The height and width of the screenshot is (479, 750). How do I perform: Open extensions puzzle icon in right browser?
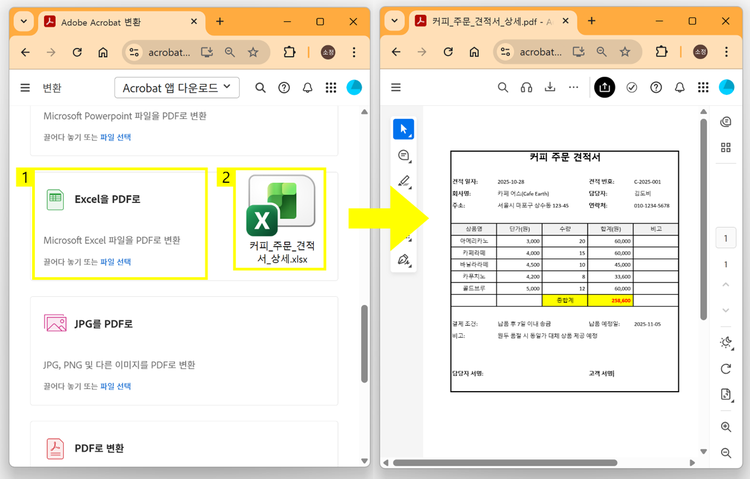(x=662, y=52)
